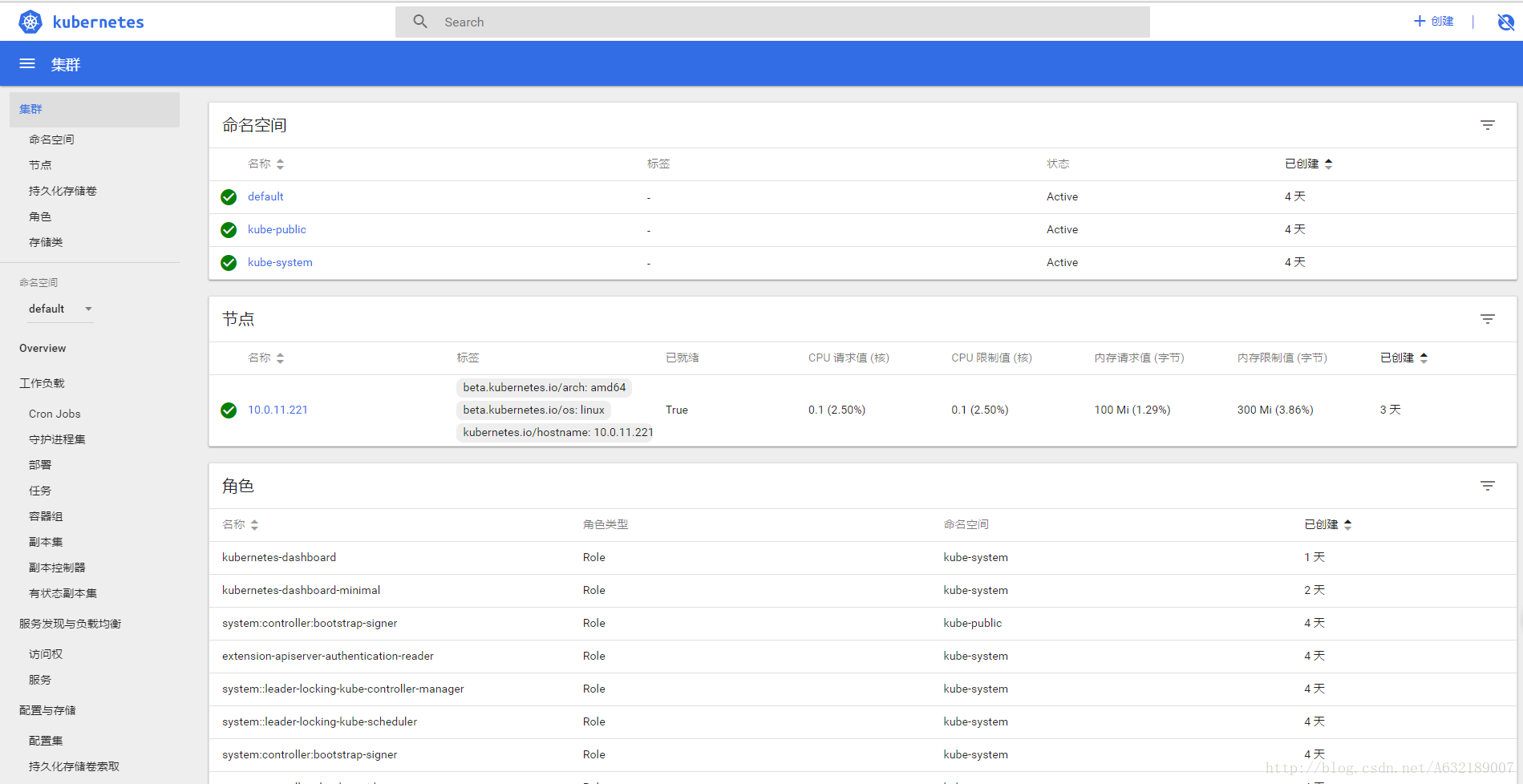This screenshot has height=784, width=1523.
Task: Click label beta.kubernetes.io/os: linux
Action: [x=534, y=410]
